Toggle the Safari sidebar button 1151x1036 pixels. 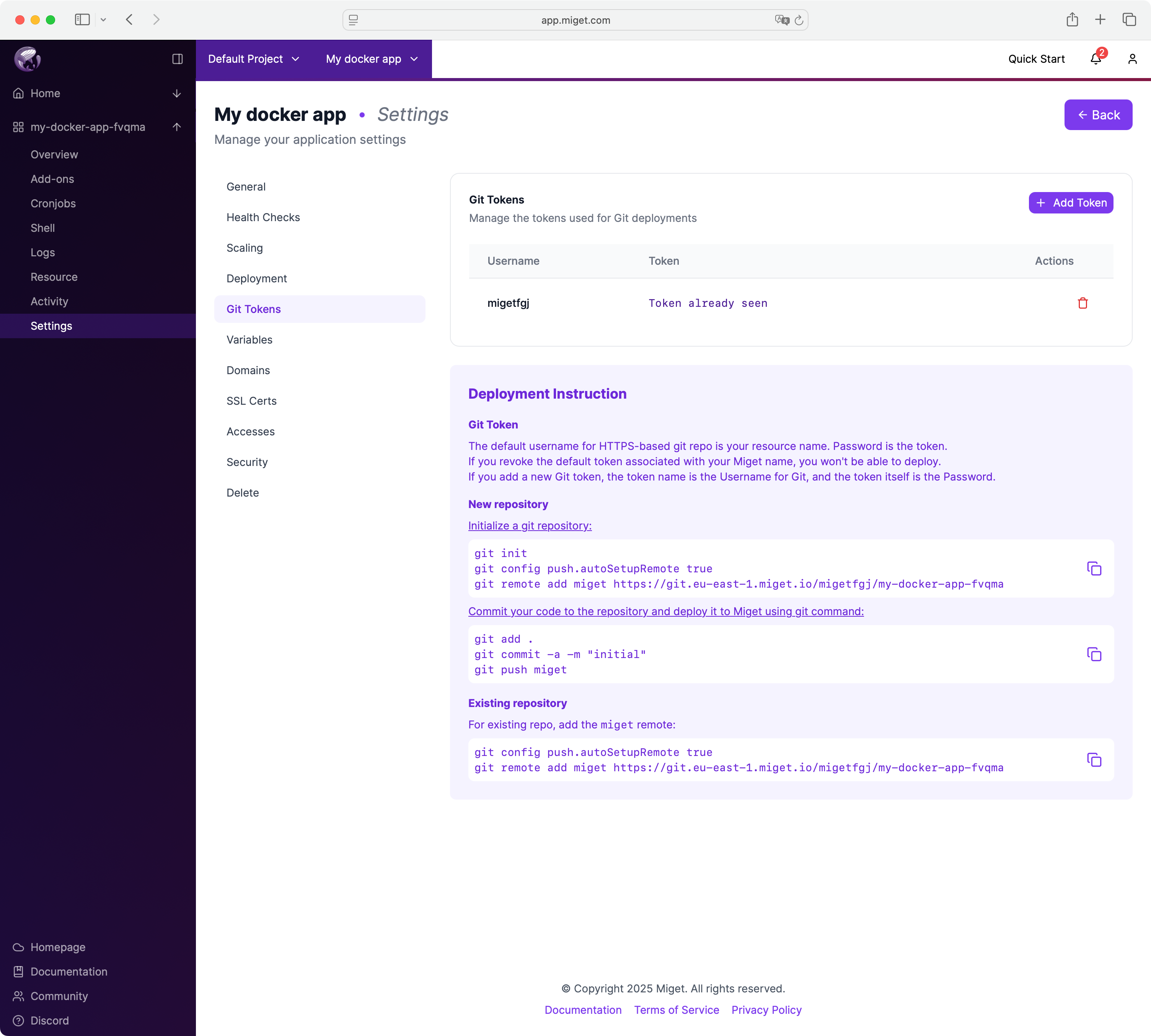pyautogui.click(x=82, y=20)
